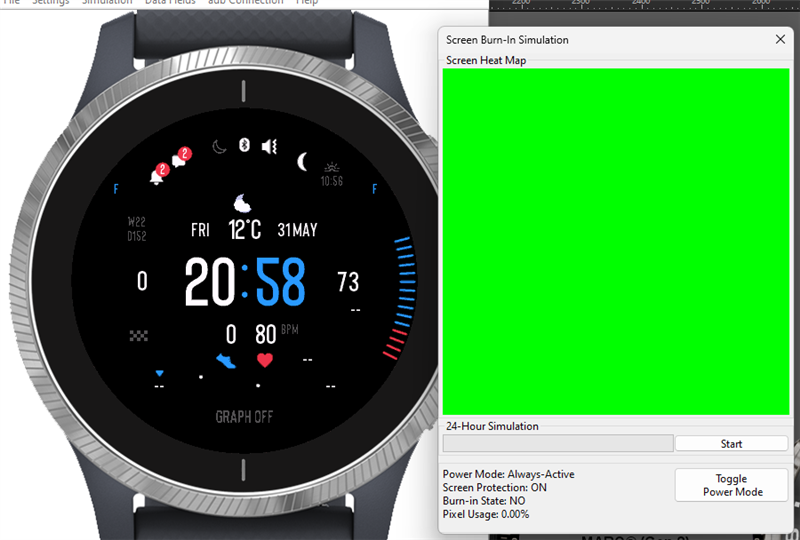Click the red heart rate icon
This screenshot has height=540, width=800.
click(265, 360)
